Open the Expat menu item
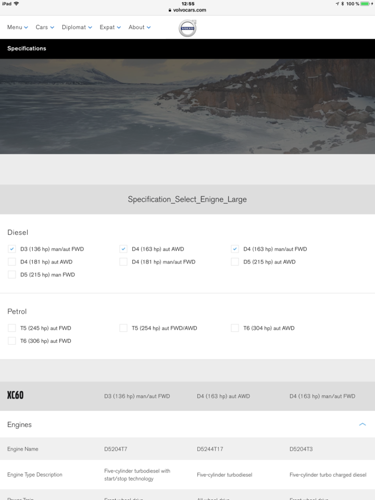 coord(110,27)
